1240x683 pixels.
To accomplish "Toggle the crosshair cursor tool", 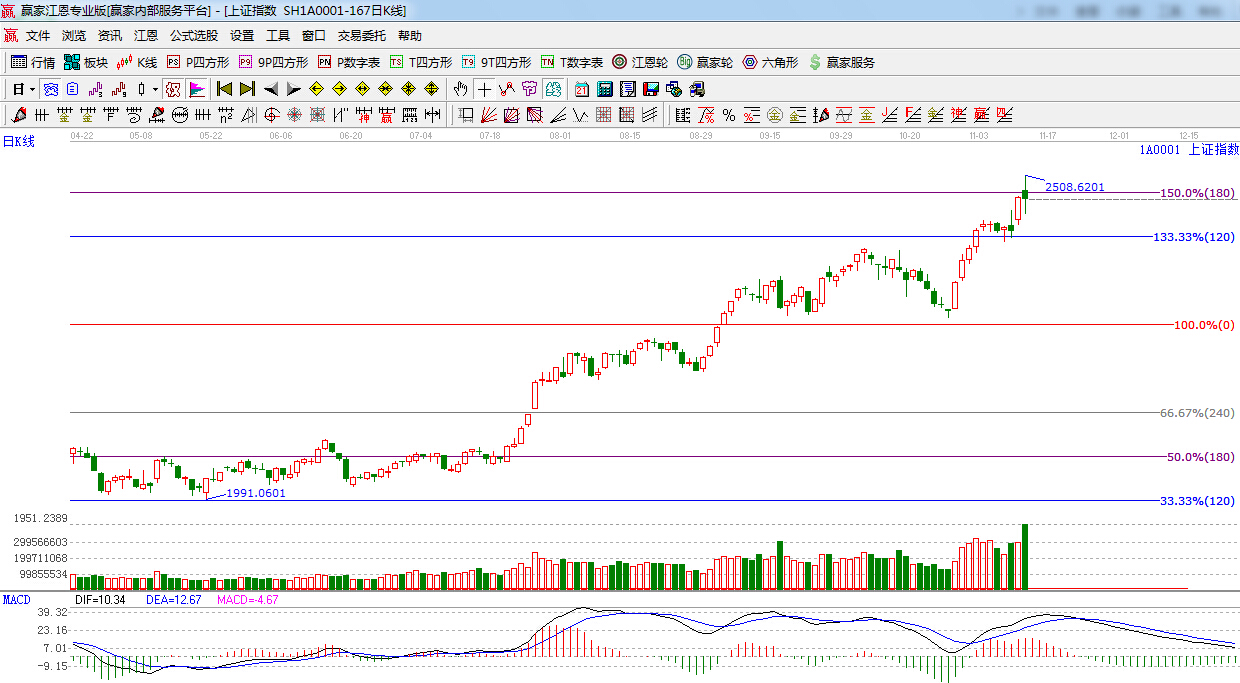I will (x=484, y=89).
